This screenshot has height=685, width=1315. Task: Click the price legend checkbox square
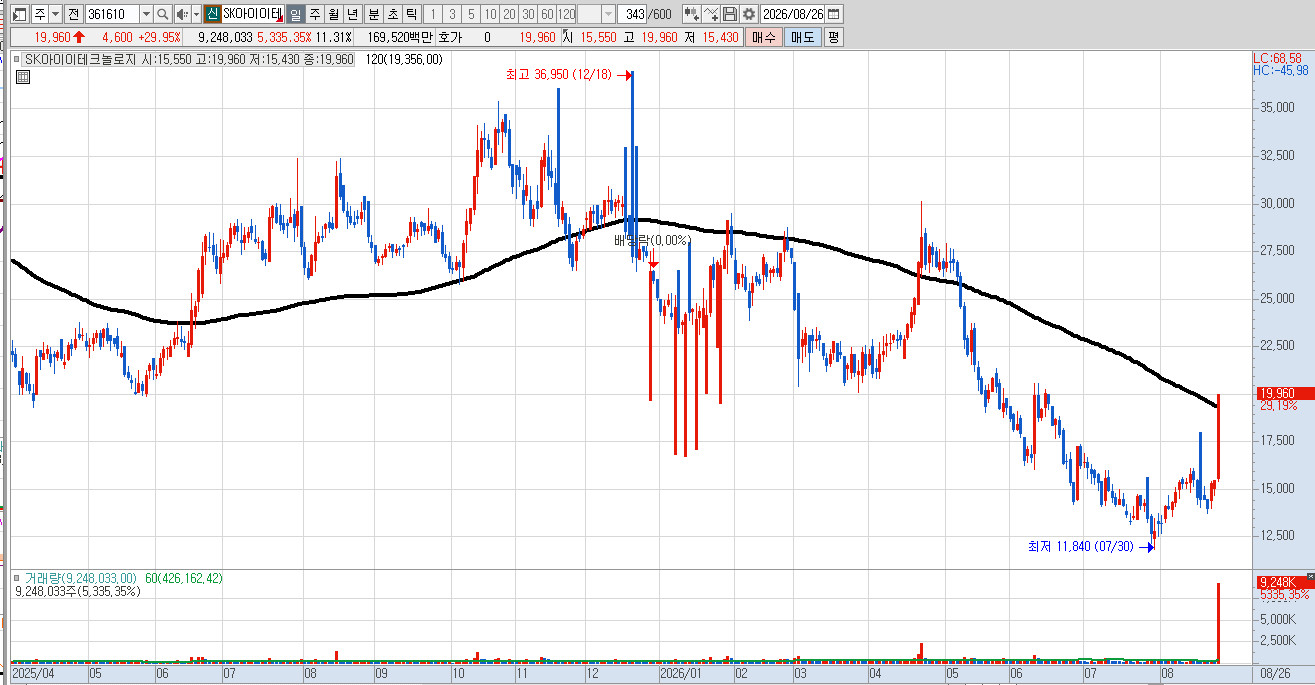[17, 60]
